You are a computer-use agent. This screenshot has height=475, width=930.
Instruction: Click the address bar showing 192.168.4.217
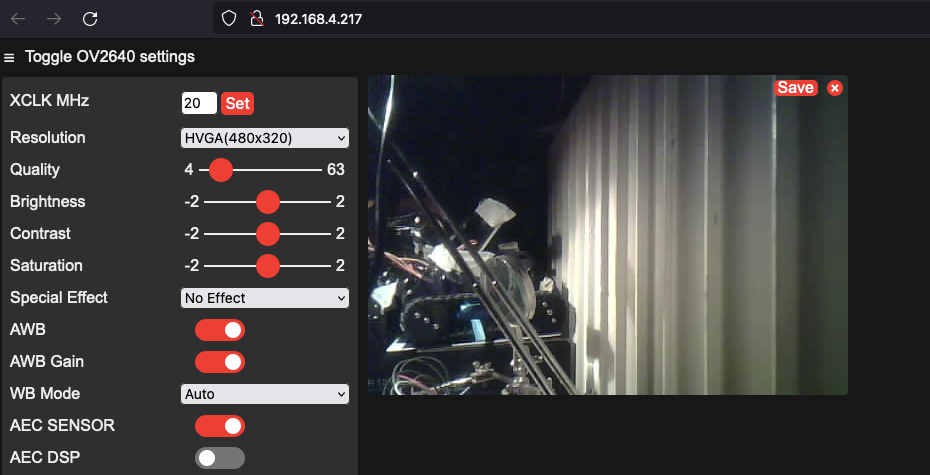click(x=569, y=19)
